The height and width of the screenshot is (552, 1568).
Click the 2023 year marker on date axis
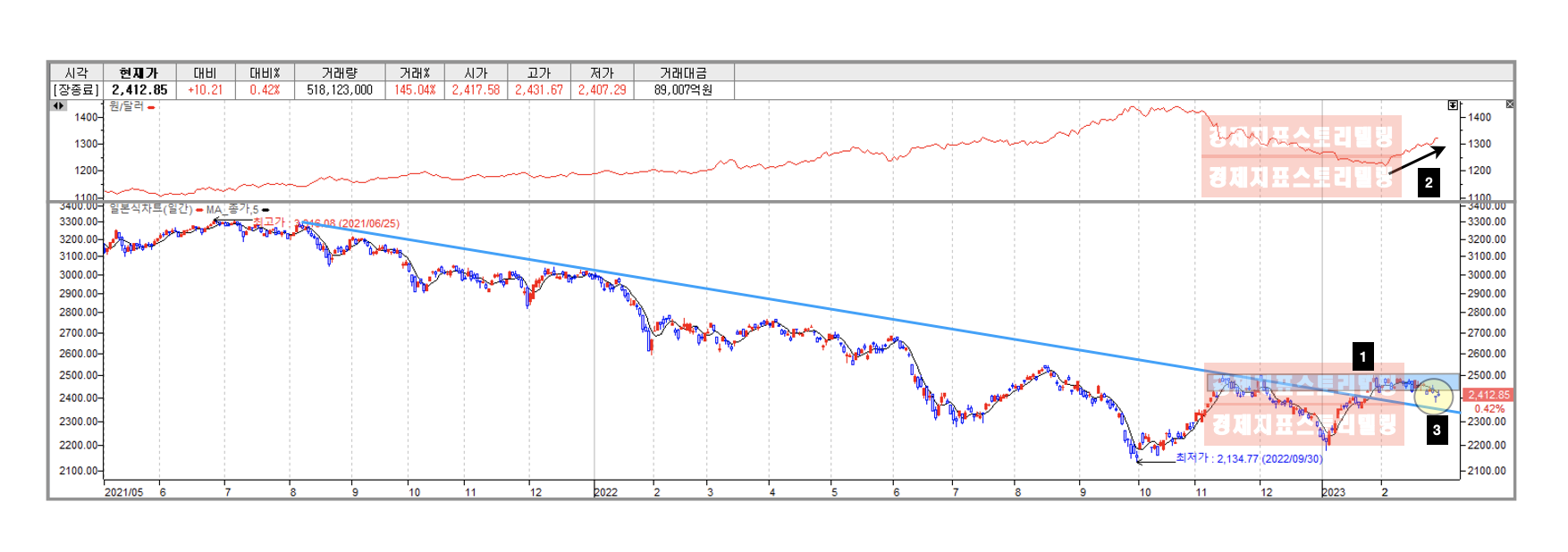pos(1334,492)
